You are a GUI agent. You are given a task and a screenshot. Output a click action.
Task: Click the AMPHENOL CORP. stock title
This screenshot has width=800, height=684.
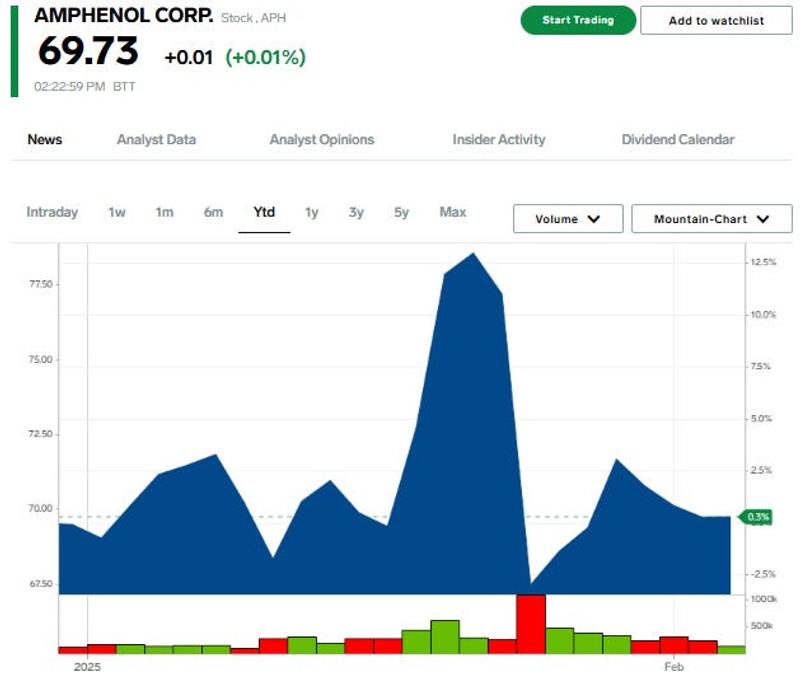coord(124,15)
